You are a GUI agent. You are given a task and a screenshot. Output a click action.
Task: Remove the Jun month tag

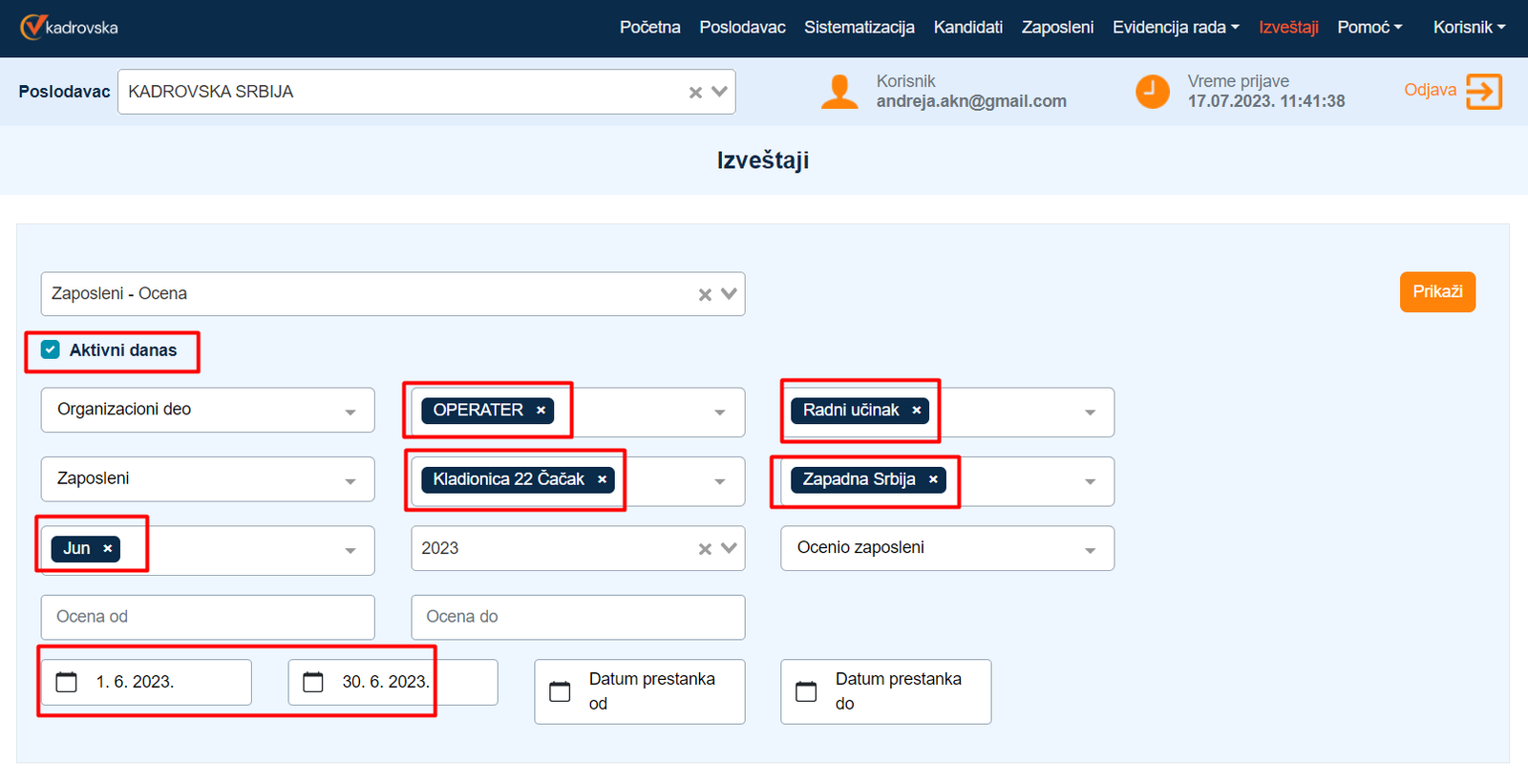[x=108, y=548]
